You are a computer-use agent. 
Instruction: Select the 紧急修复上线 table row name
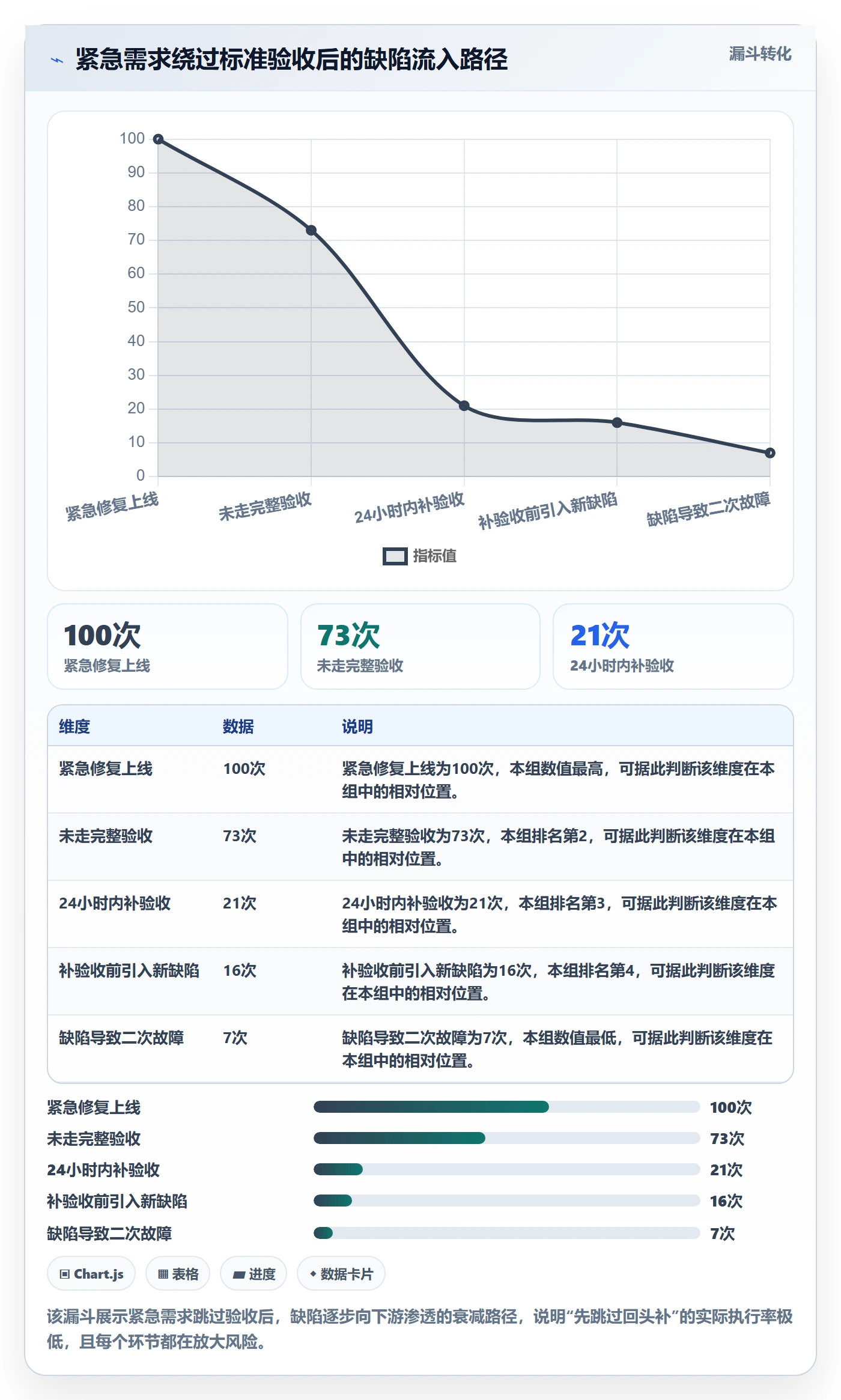(106, 768)
